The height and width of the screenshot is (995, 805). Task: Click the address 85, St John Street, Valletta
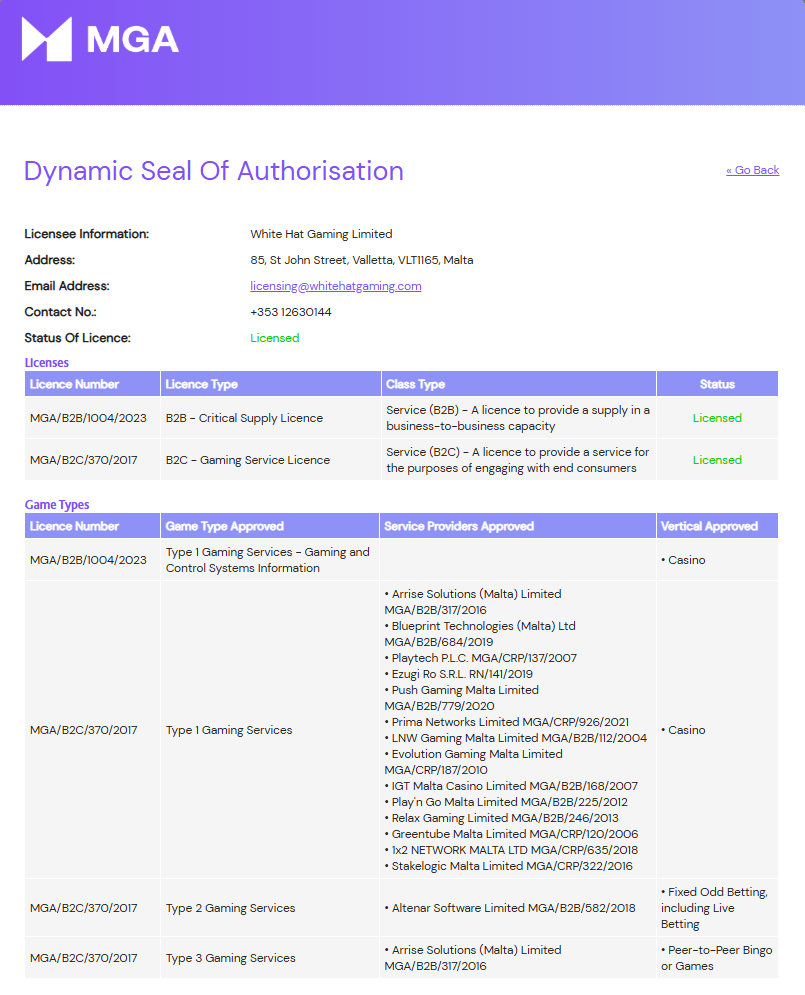pos(362,260)
